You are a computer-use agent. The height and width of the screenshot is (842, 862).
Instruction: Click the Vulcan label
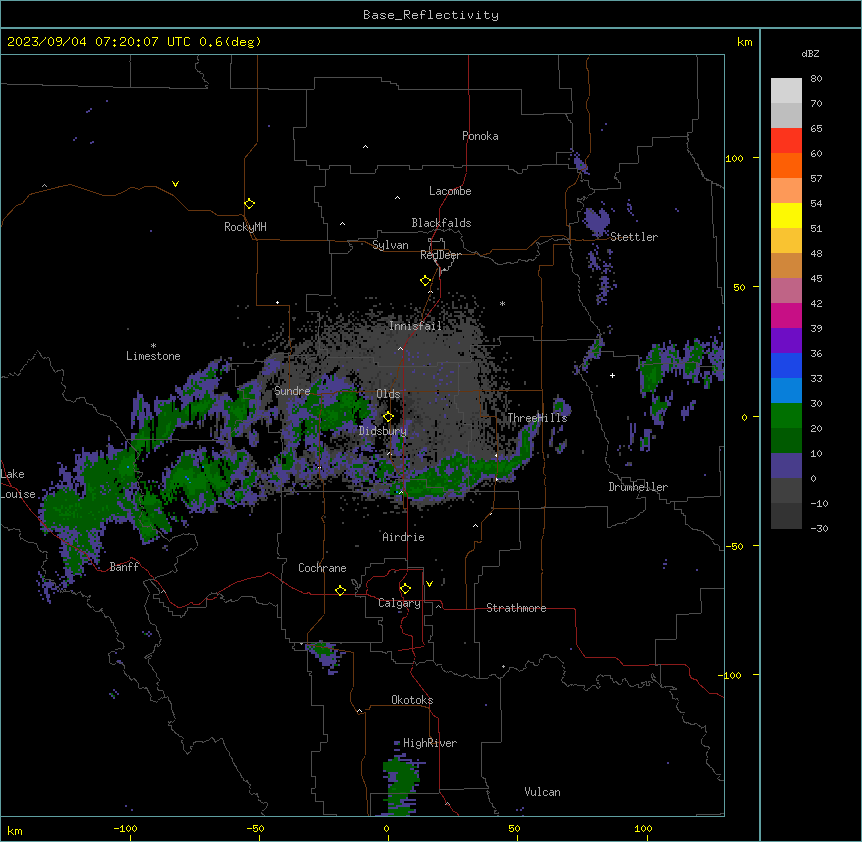pos(543,792)
